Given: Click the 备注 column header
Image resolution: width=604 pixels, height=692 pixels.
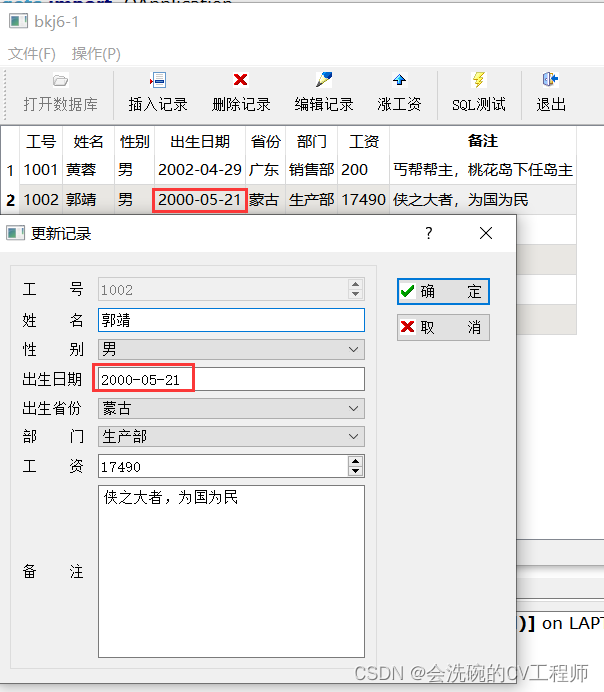Looking at the screenshot, I should click(483, 141).
